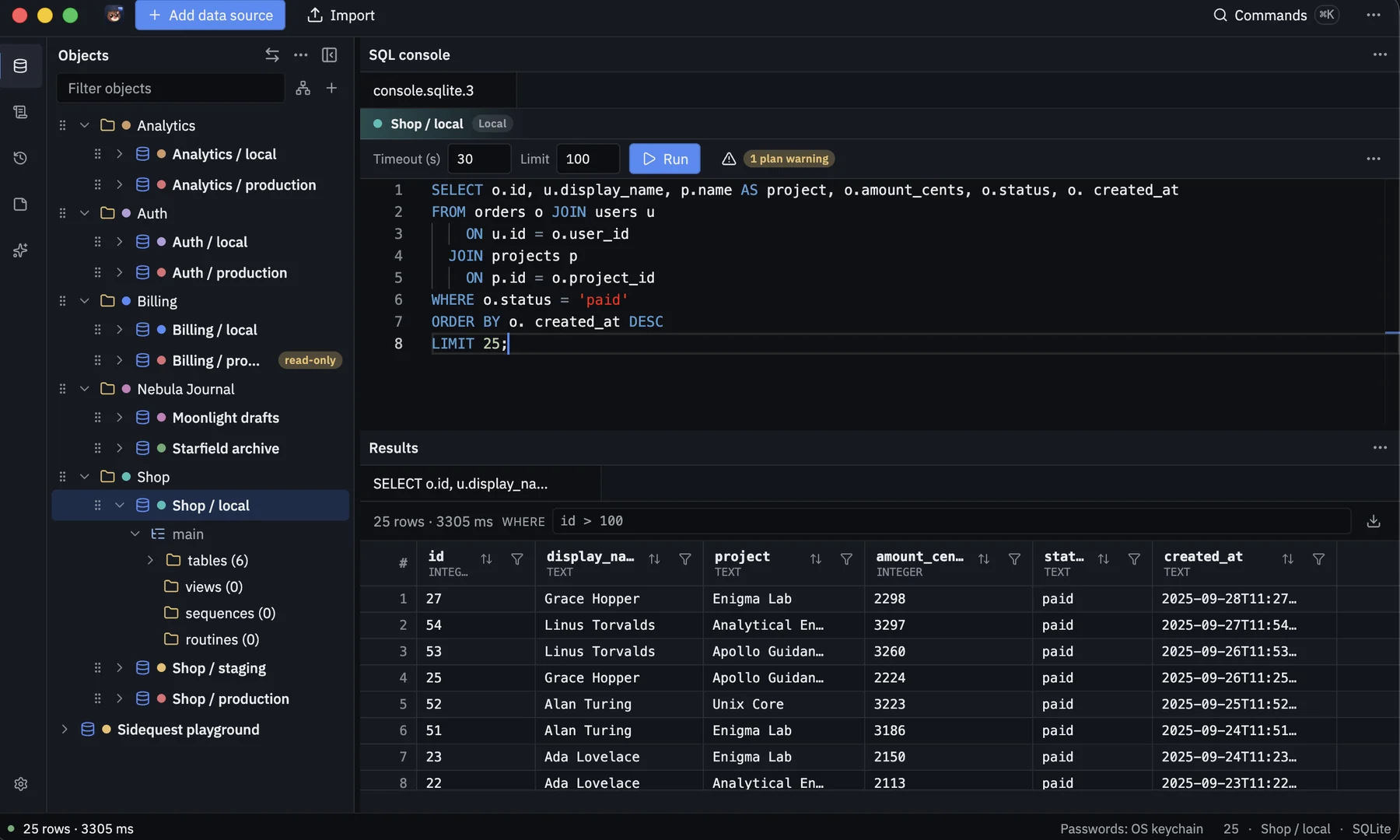Click the 1 plan warning badge
Image resolution: width=1400 pixels, height=840 pixels.
[x=789, y=159]
